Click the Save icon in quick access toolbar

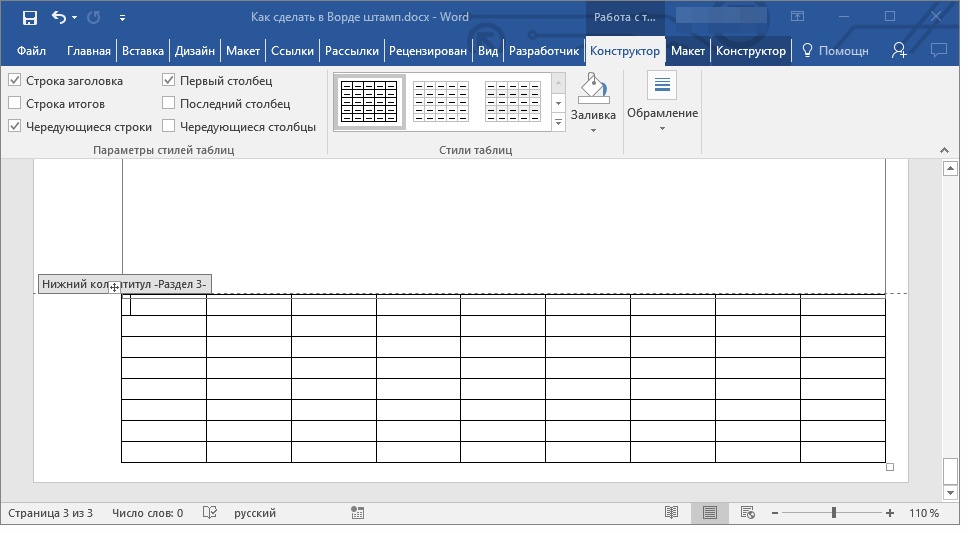[30, 17]
